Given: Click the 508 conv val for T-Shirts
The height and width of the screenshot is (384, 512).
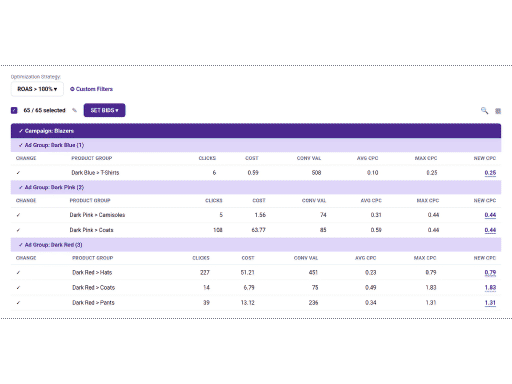Looking at the screenshot, I should point(316,173).
